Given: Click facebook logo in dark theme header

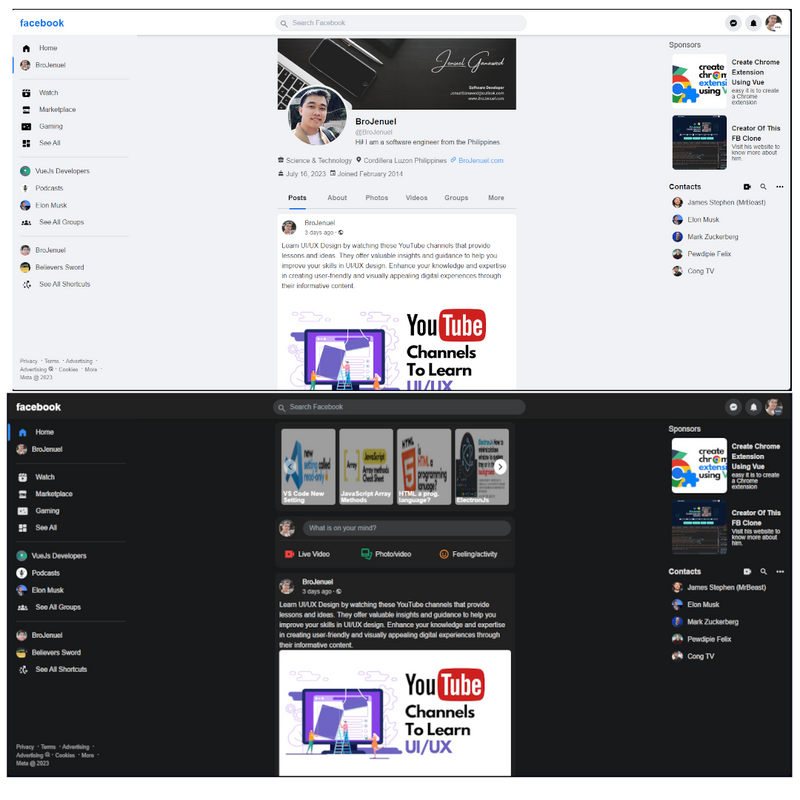Looking at the screenshot, I should click(38, 407).
